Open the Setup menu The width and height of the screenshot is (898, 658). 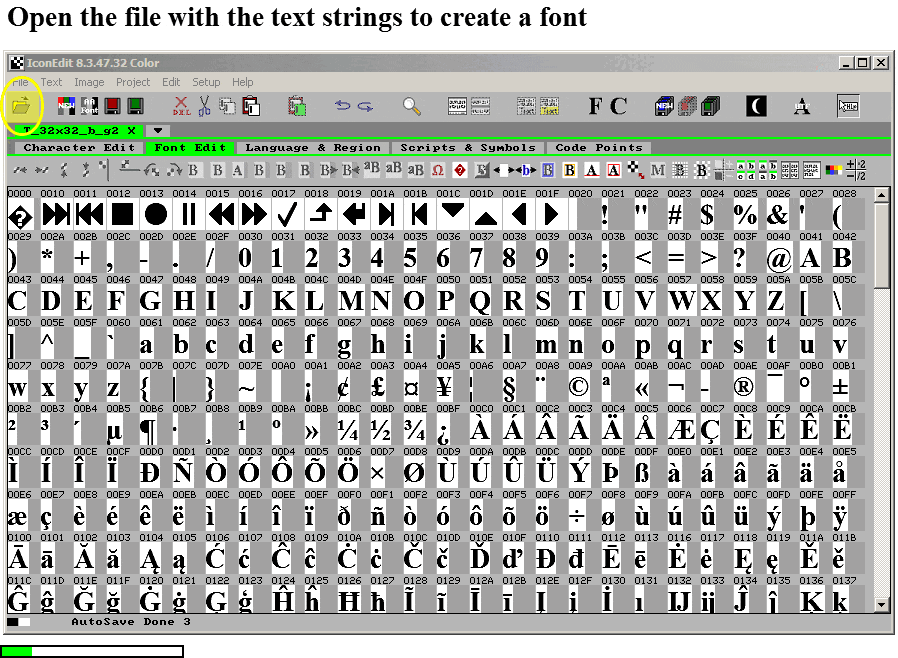pos(206,82)
